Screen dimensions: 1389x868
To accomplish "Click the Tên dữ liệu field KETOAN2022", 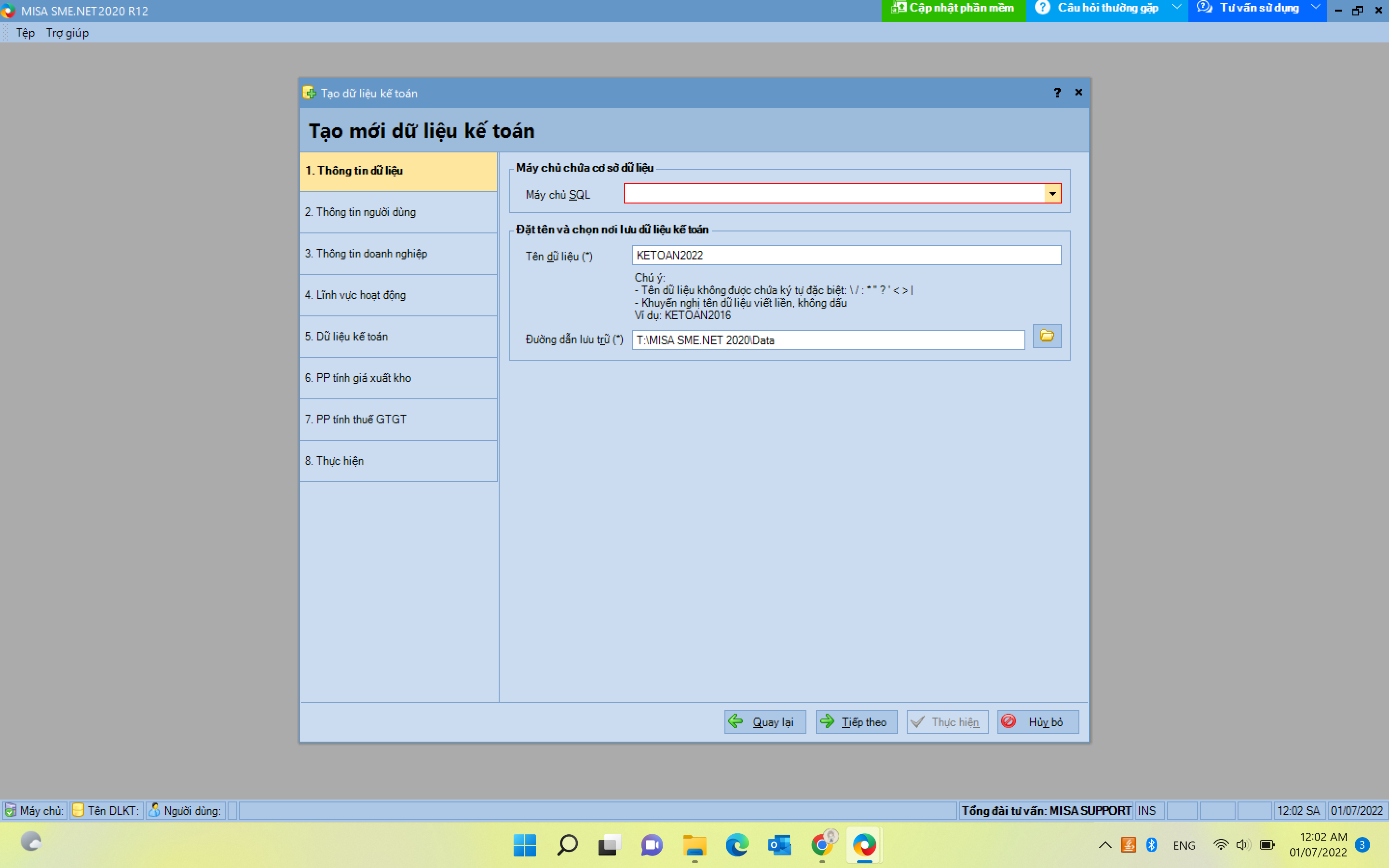I will tap(846, 255).
